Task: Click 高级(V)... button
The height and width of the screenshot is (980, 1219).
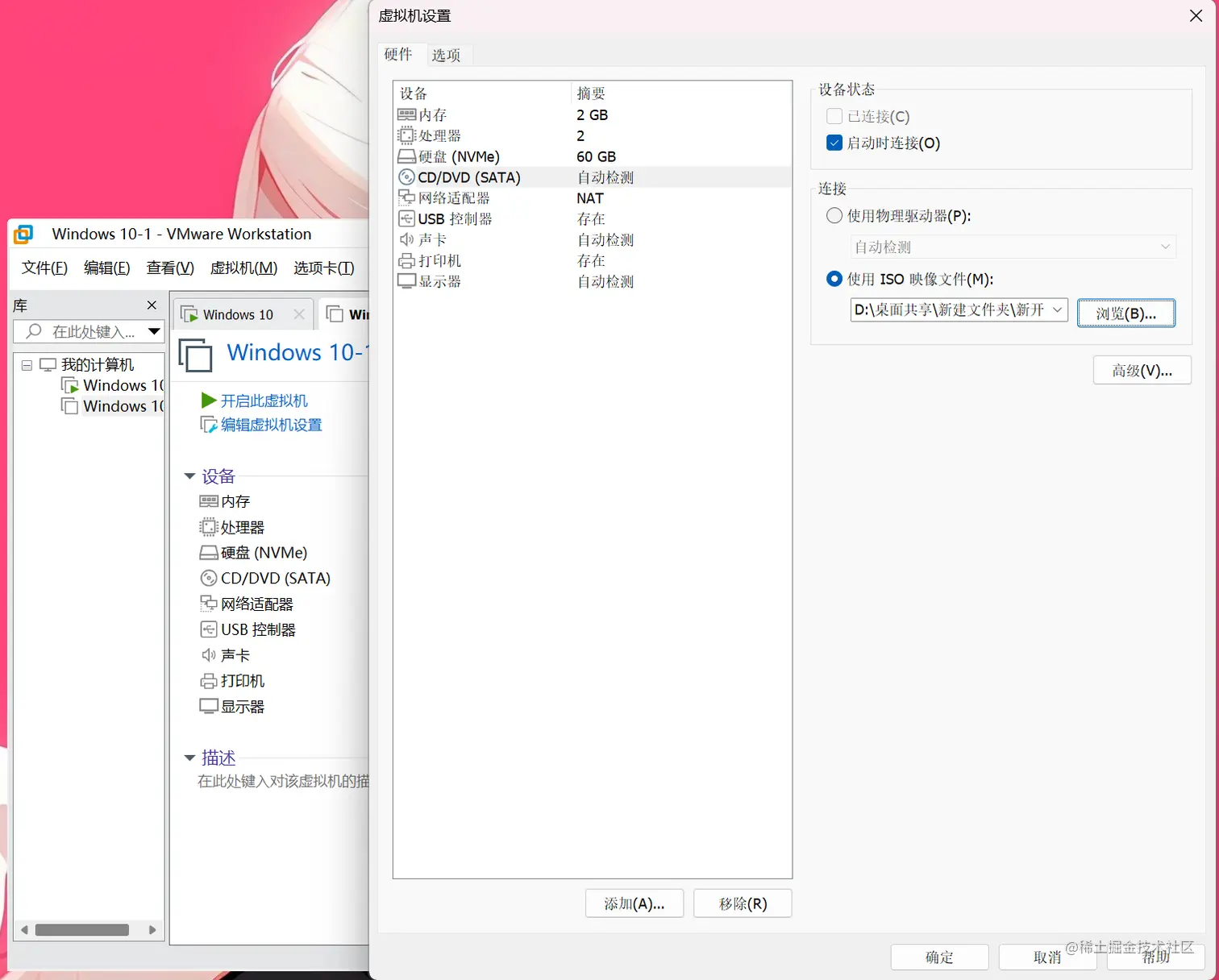Action: pyautogui.click(x=1142, y=370)
